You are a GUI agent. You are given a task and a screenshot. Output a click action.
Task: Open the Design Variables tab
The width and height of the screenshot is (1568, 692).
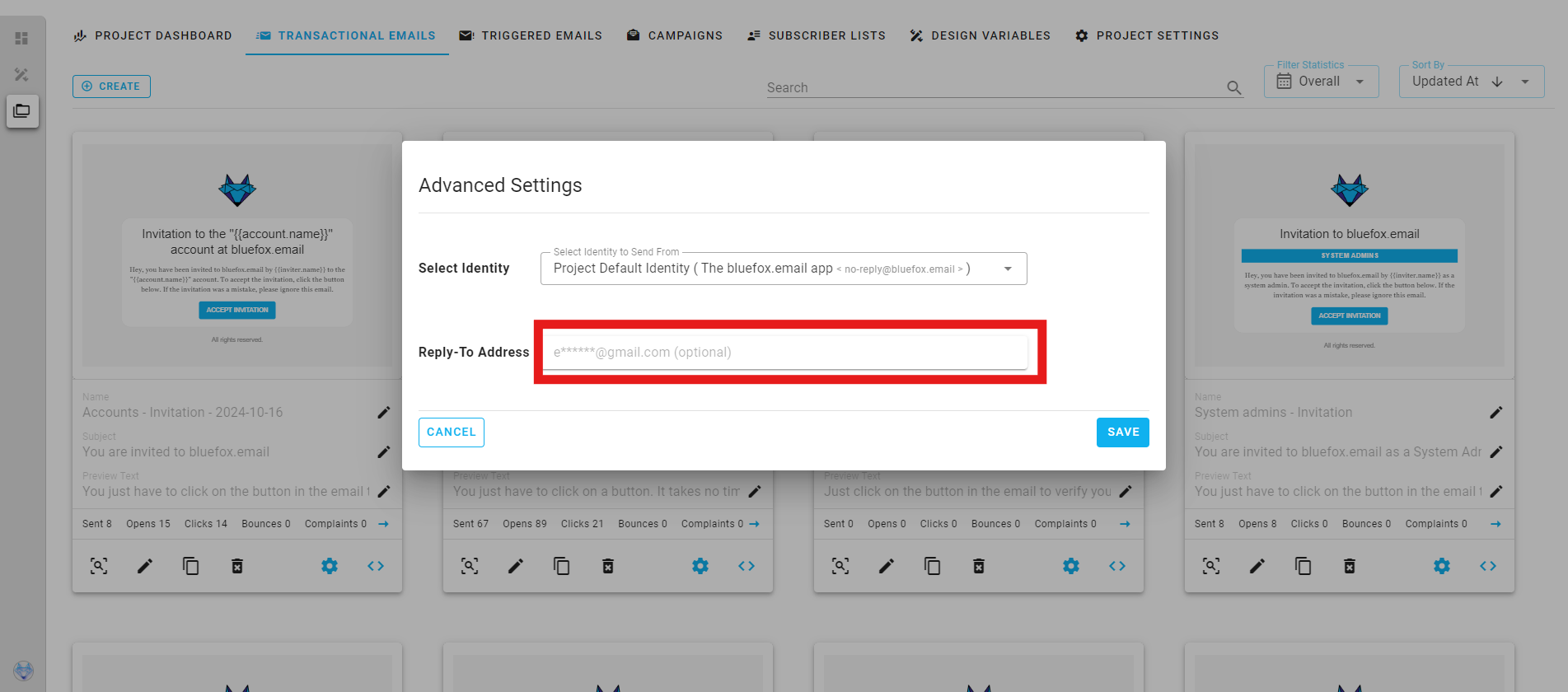click(981, 35)
